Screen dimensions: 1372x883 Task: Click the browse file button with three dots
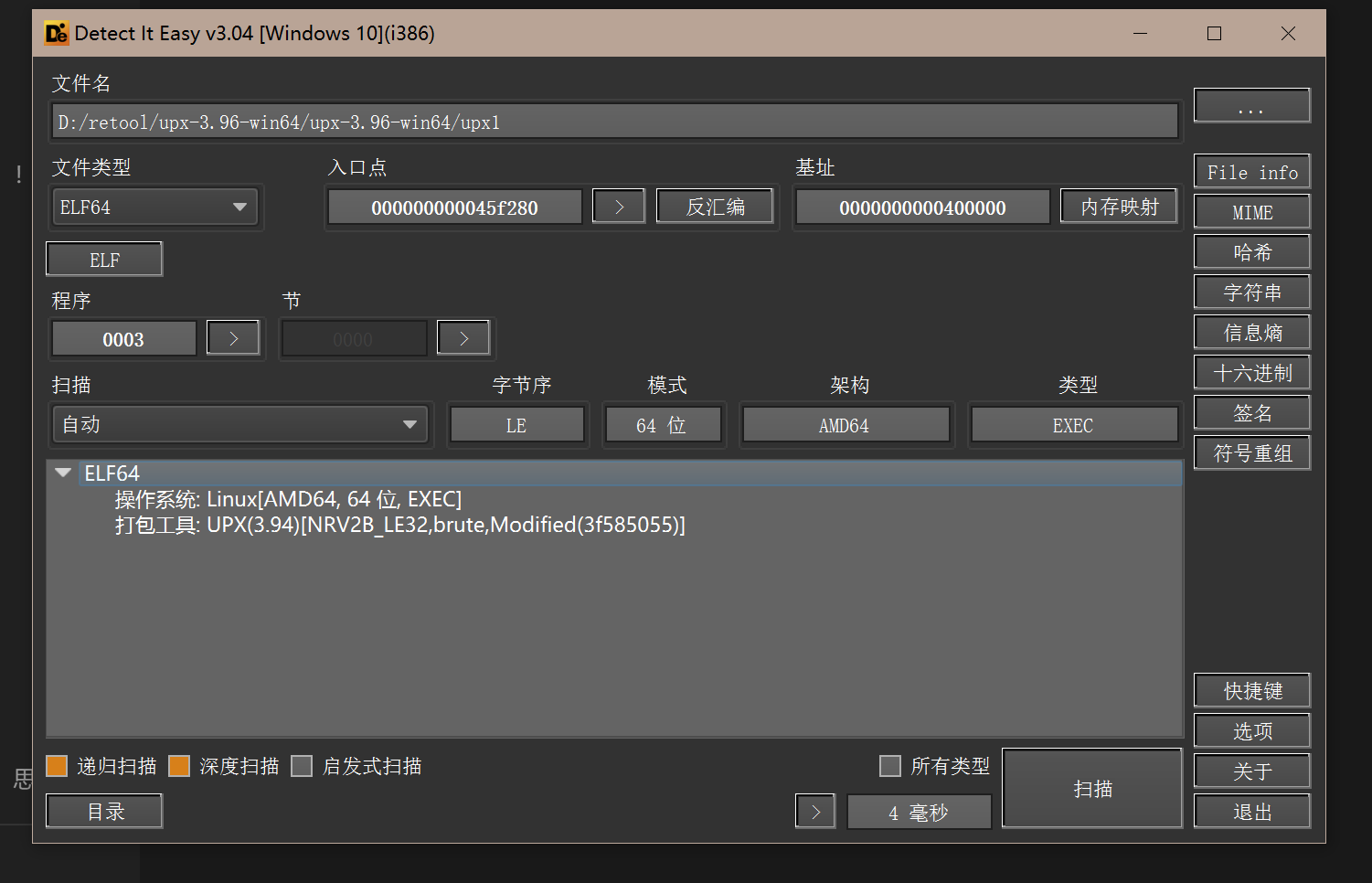[x=1251, y=106]
